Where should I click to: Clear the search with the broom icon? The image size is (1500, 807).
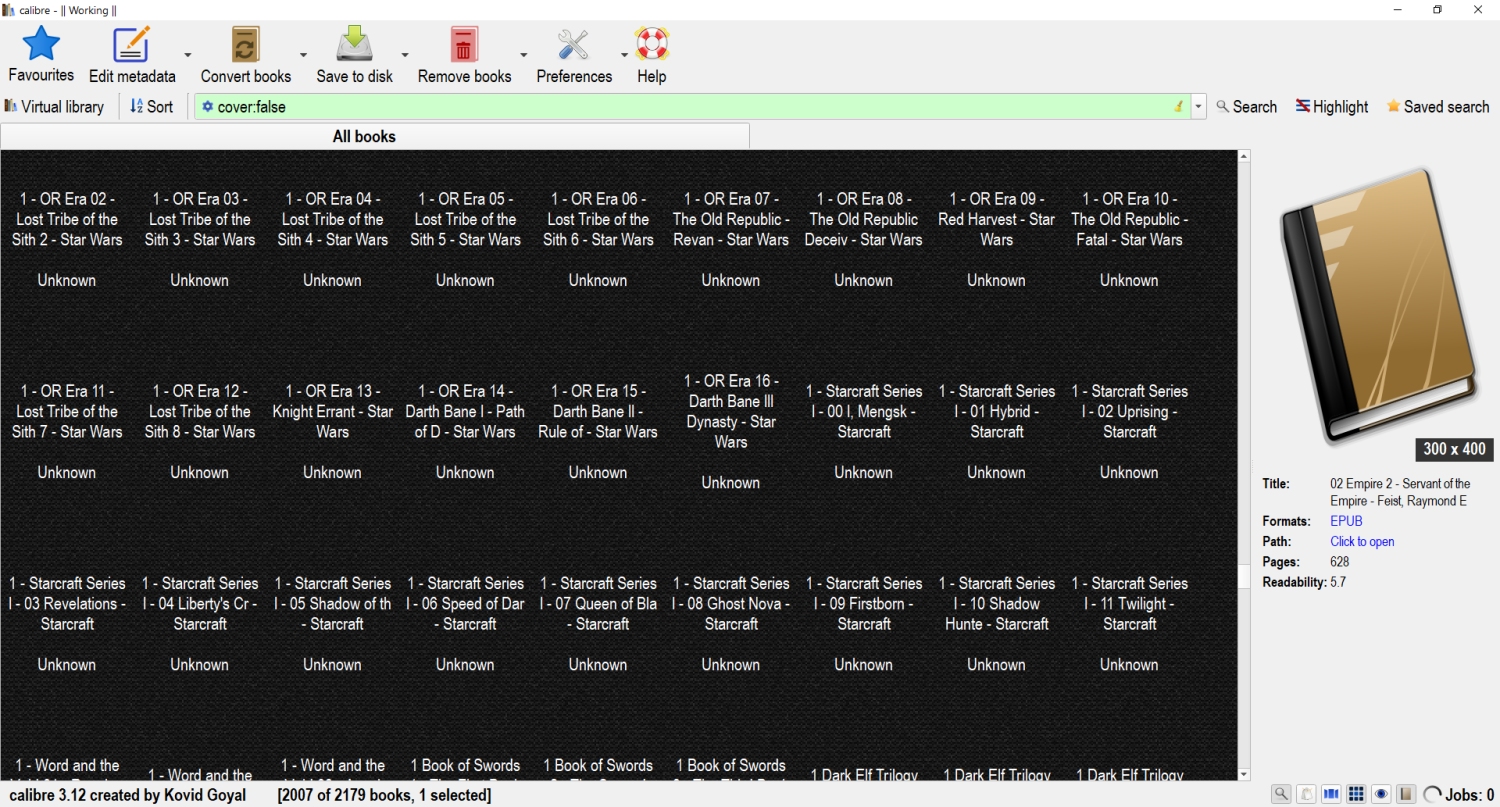[1179, 106]
